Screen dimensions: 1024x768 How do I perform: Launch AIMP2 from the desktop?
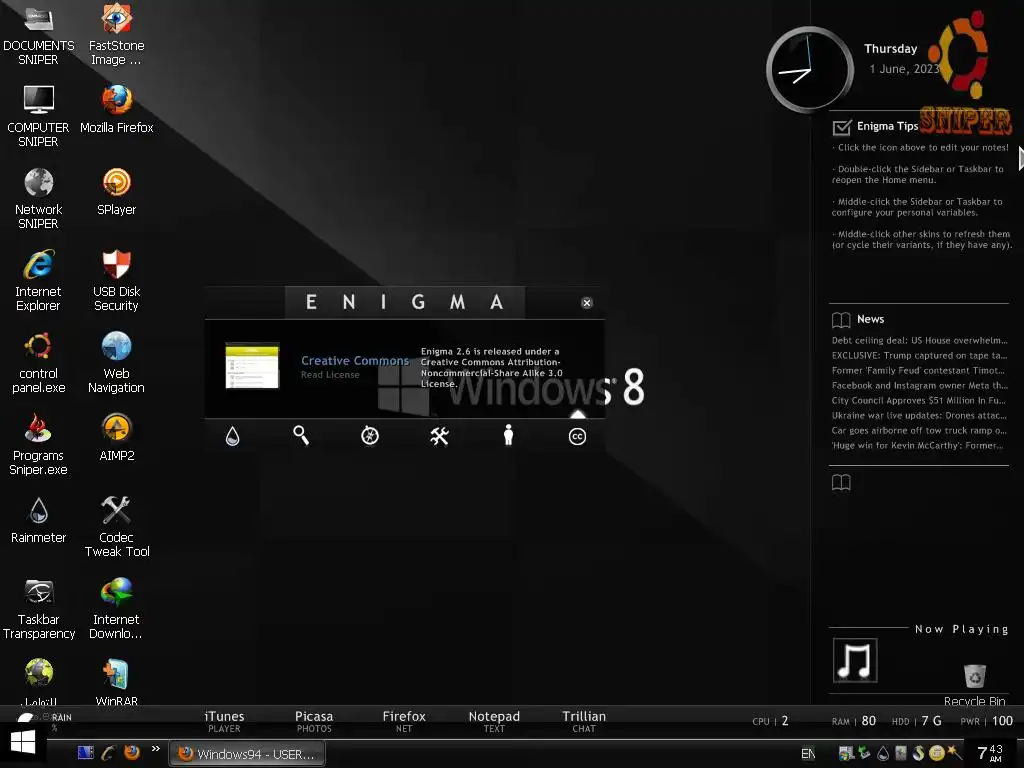click(x=116, y=438)
